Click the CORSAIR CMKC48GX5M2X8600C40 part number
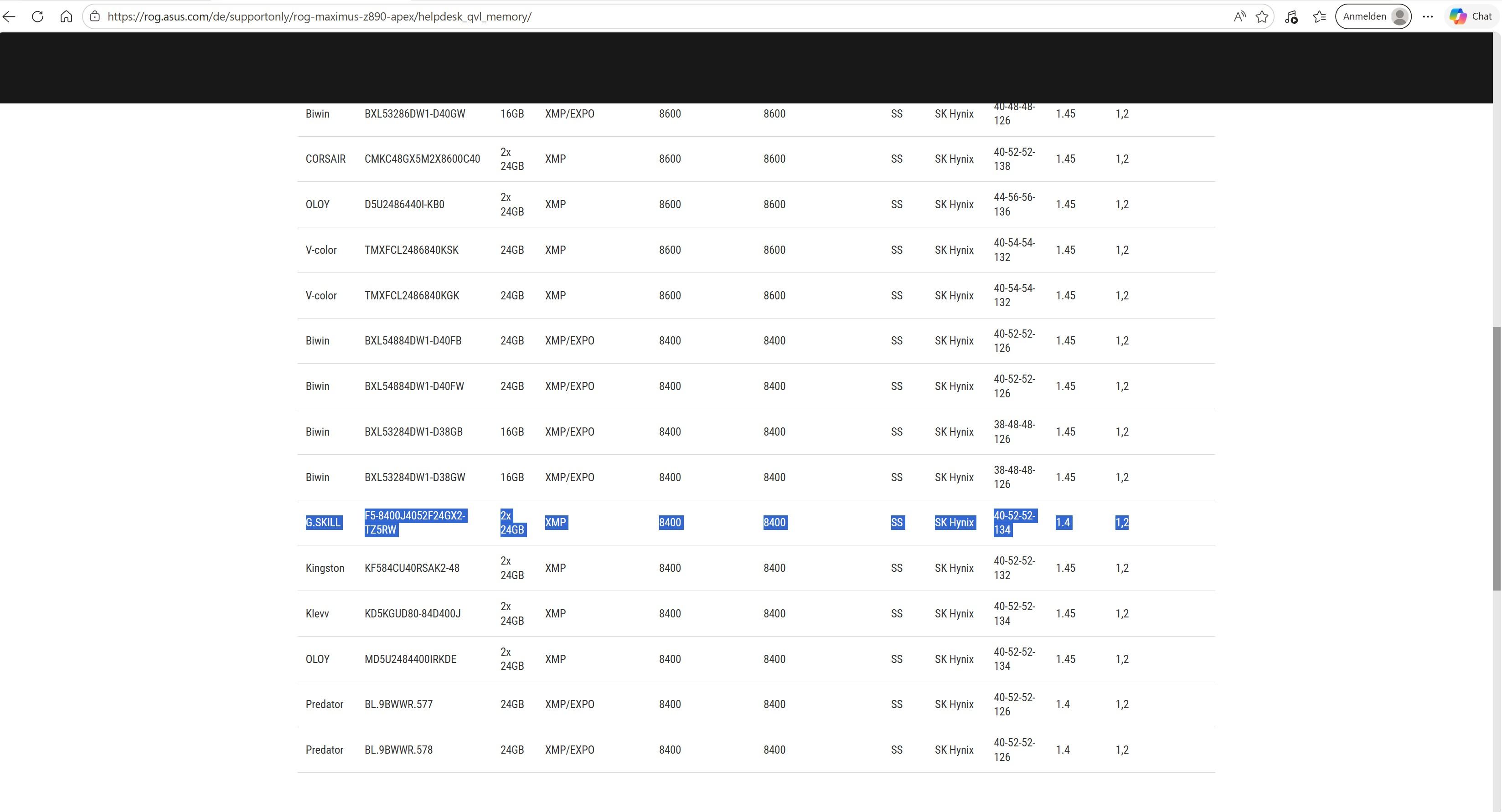 (x=422, y=159)
